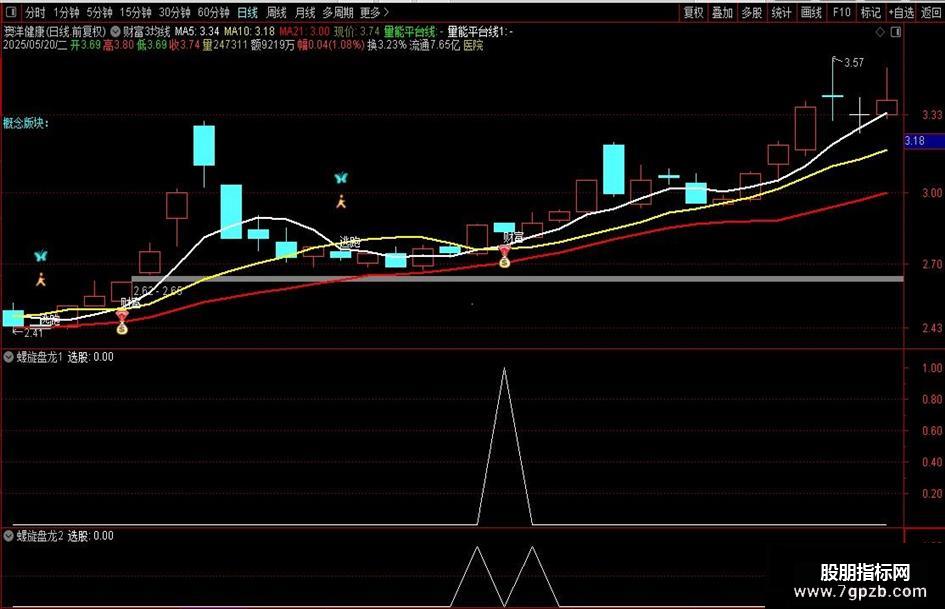Select the 月线 monthly chart tab
The height and width of the screenshot is (609, 945).
pyautogui.click(x=305, y=12)
